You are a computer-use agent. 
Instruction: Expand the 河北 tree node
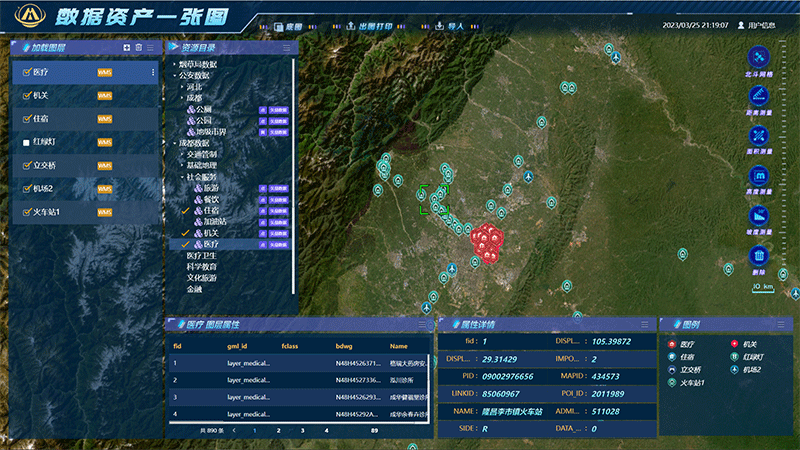pos(182,87)
